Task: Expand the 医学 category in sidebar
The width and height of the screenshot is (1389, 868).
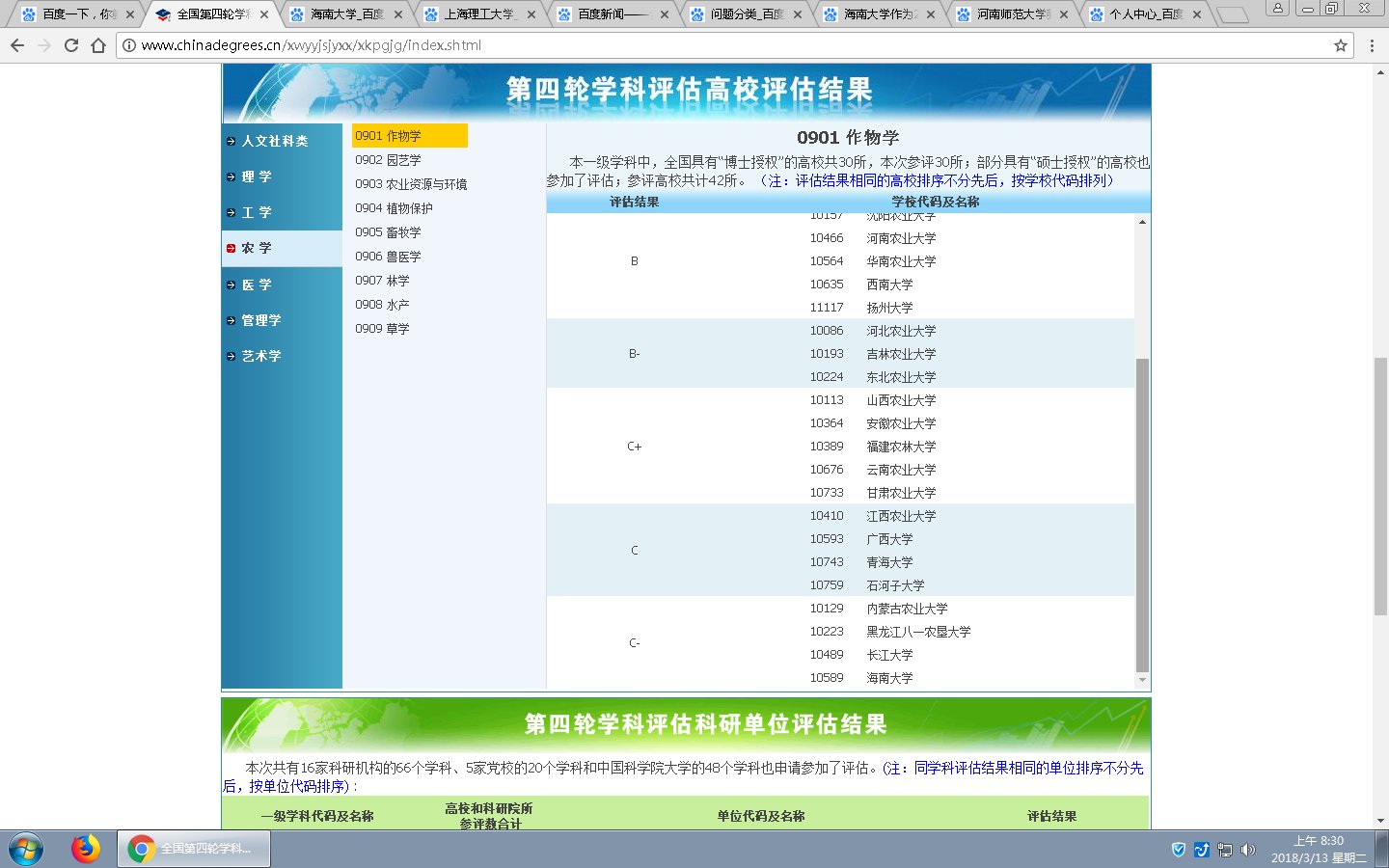Action: tap(258, 285)
